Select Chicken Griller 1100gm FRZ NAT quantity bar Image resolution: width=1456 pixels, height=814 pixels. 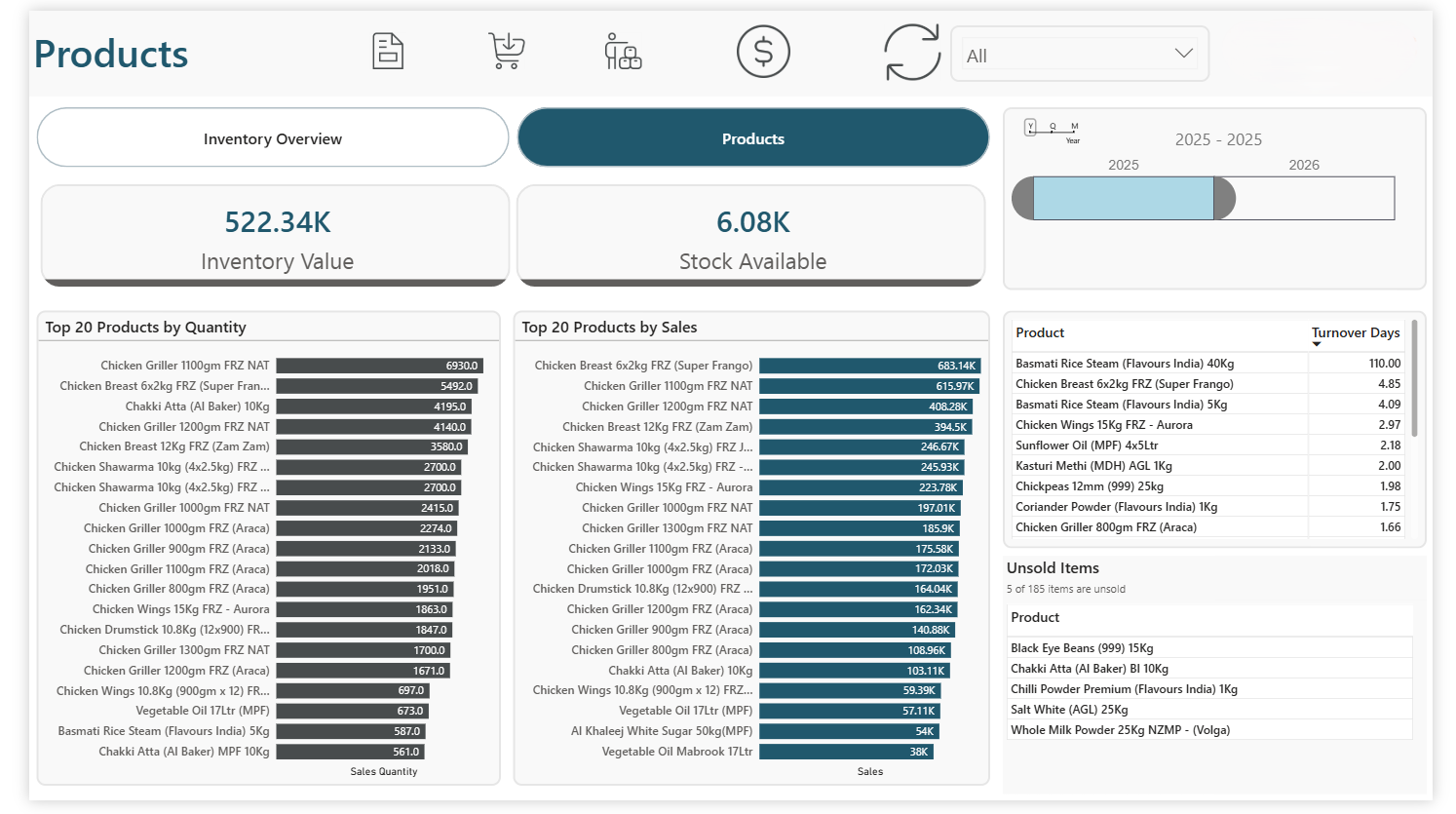tap(379, 366)
